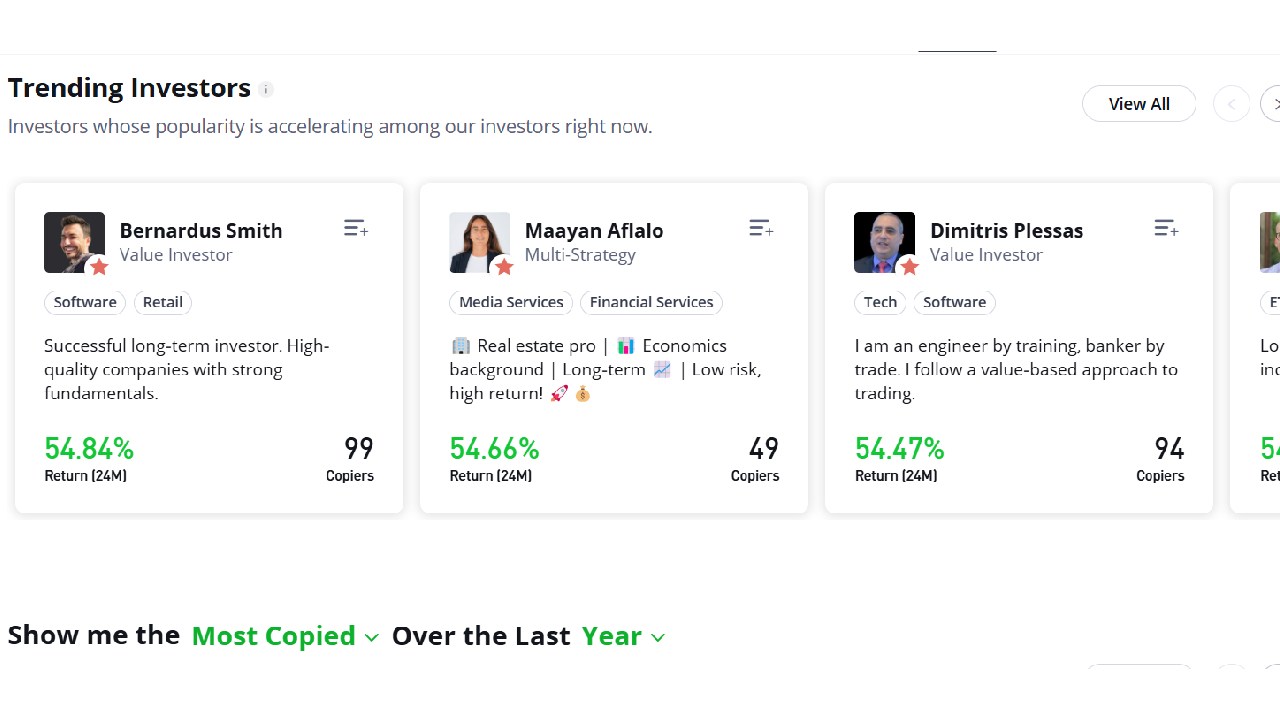This screenshot has height=720, width=1280.
Task: Open Bernardus Smith investor name link
Action: [201, 230]
